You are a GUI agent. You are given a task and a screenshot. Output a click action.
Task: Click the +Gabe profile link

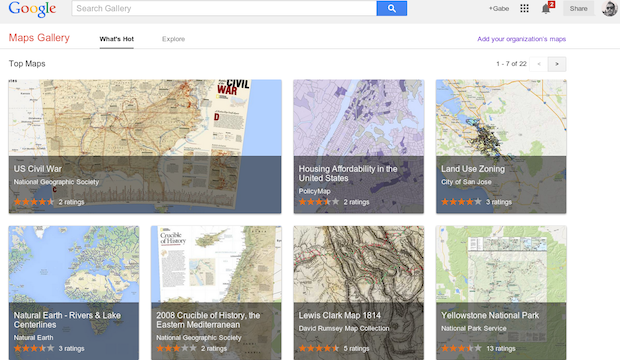coord(499,9)
